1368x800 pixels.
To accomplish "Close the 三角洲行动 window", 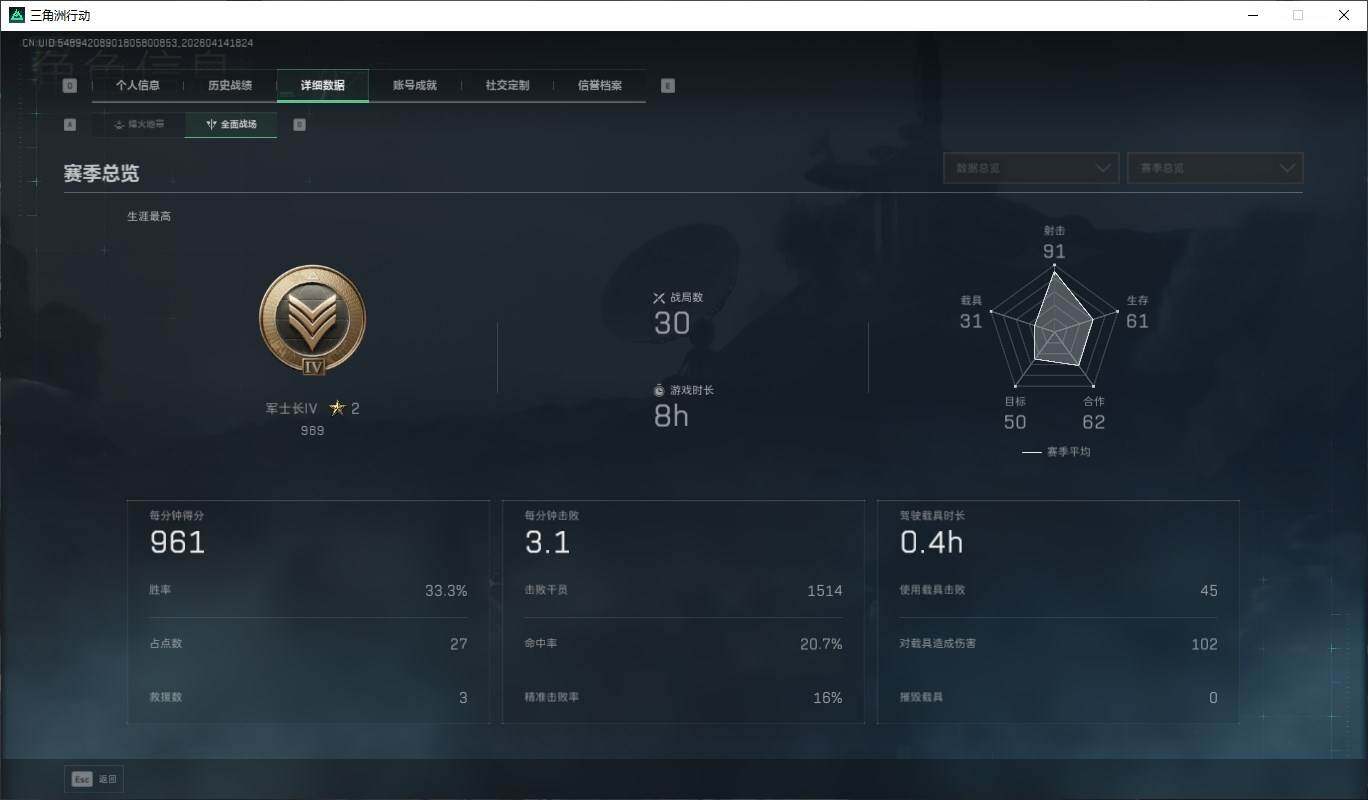I will point(1344,15).
